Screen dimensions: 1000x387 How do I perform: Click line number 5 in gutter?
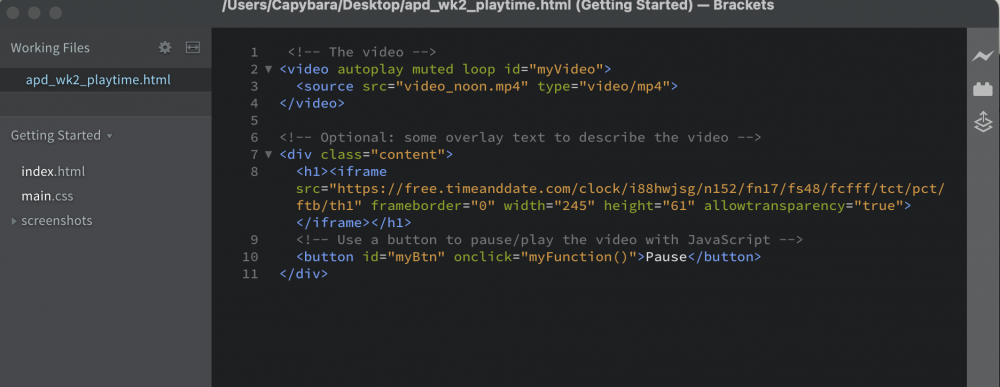(x=254, y=120)
